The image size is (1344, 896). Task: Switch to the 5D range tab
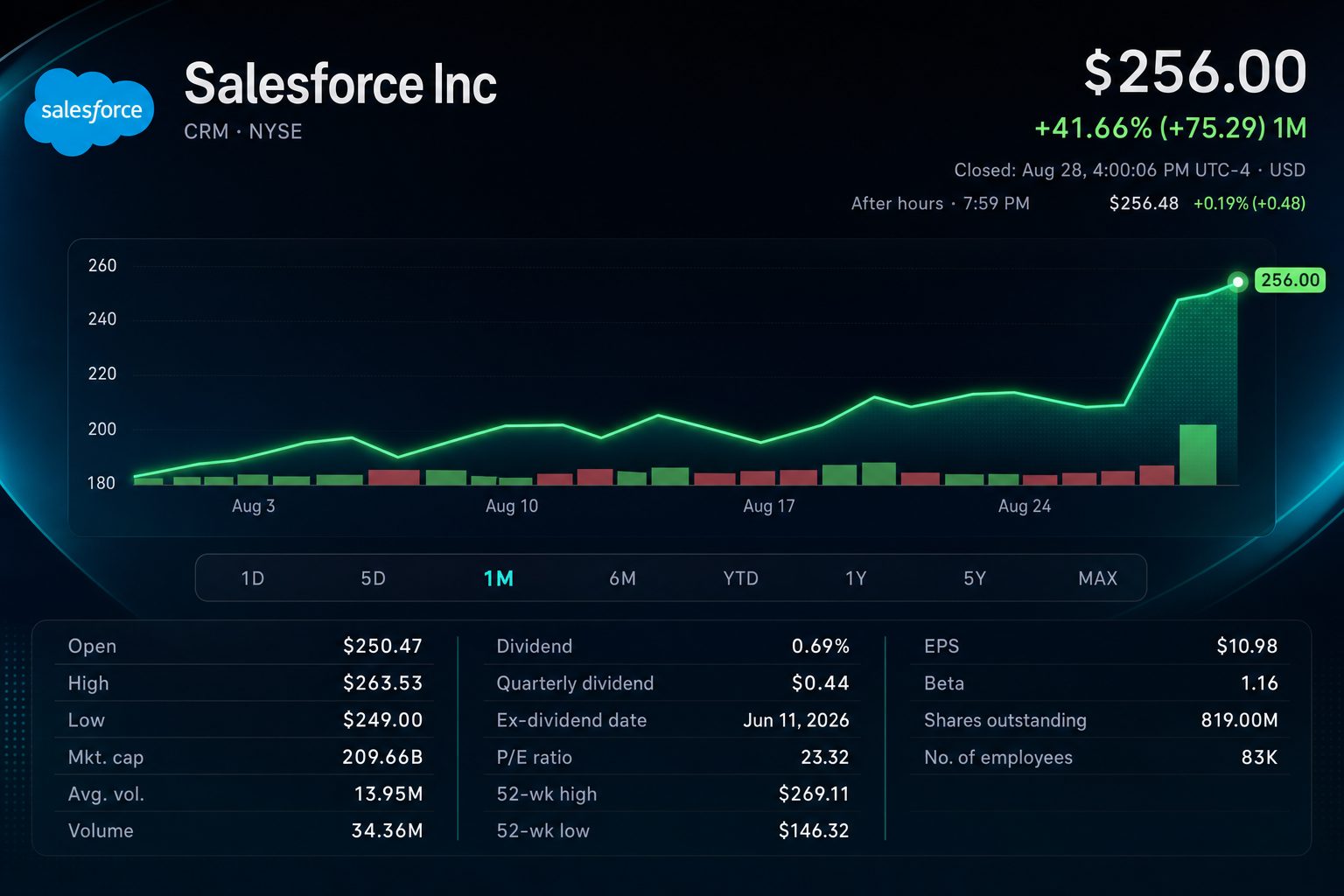(x=374, y=578)
